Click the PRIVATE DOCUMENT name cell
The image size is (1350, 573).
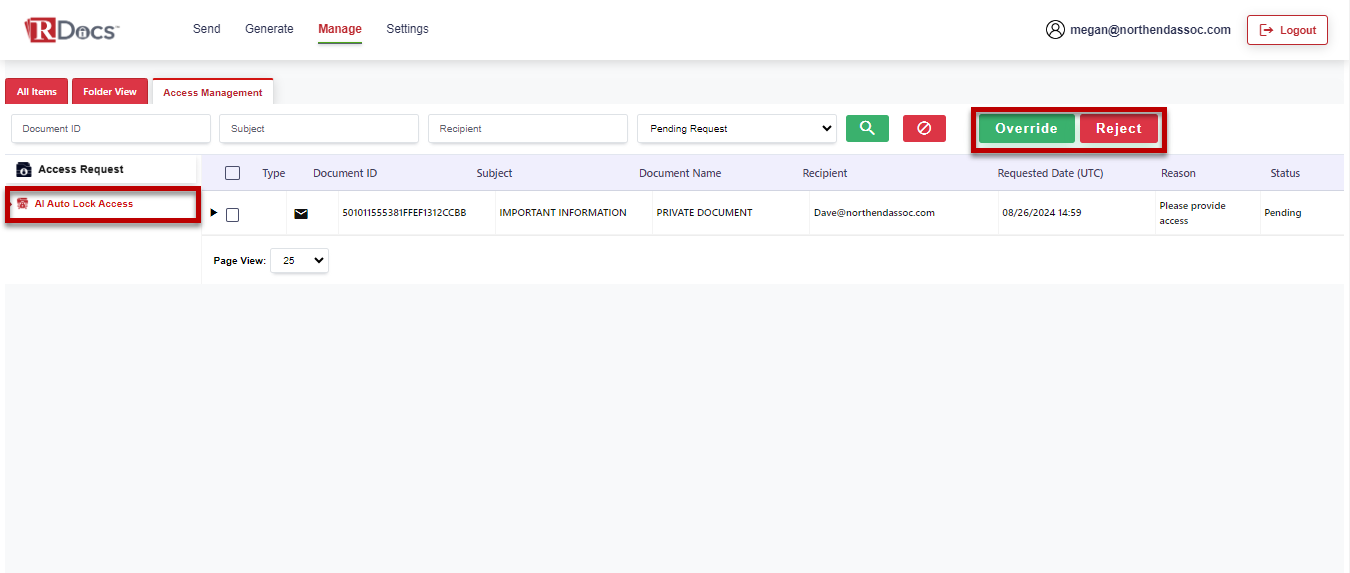pos(704,213)
